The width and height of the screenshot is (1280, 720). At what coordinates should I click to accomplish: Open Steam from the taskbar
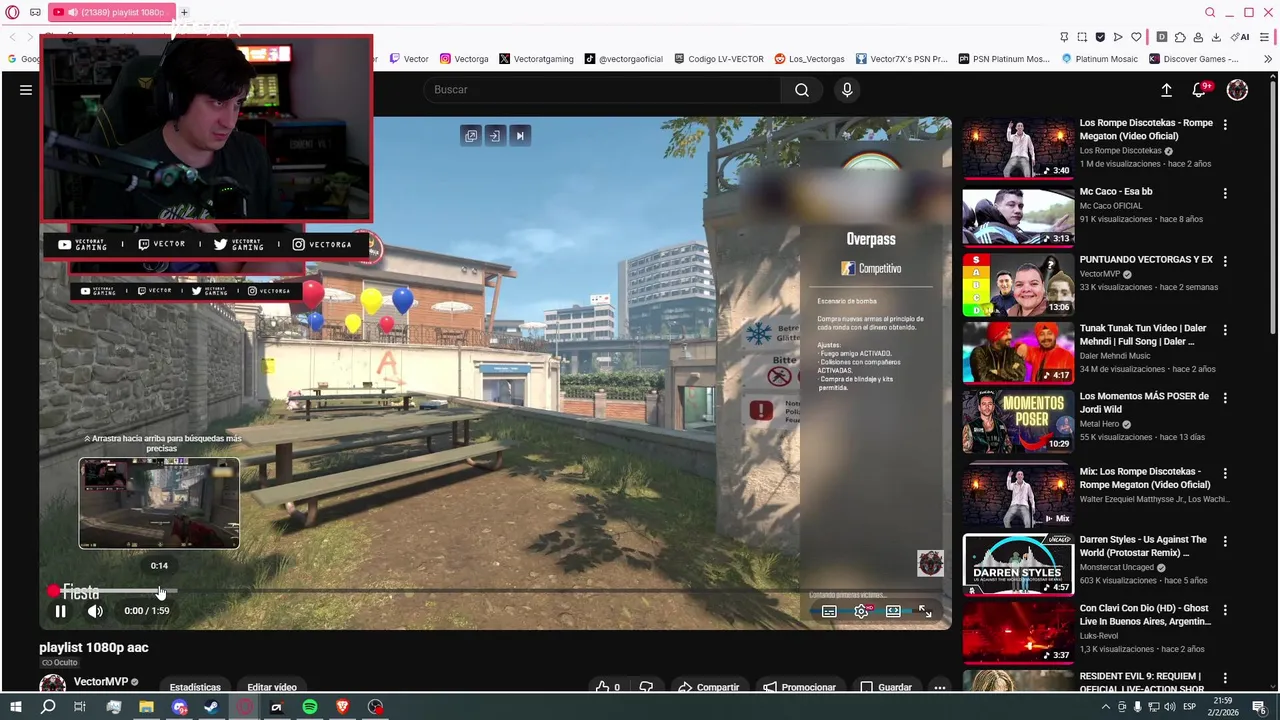(x=211, y=707)
